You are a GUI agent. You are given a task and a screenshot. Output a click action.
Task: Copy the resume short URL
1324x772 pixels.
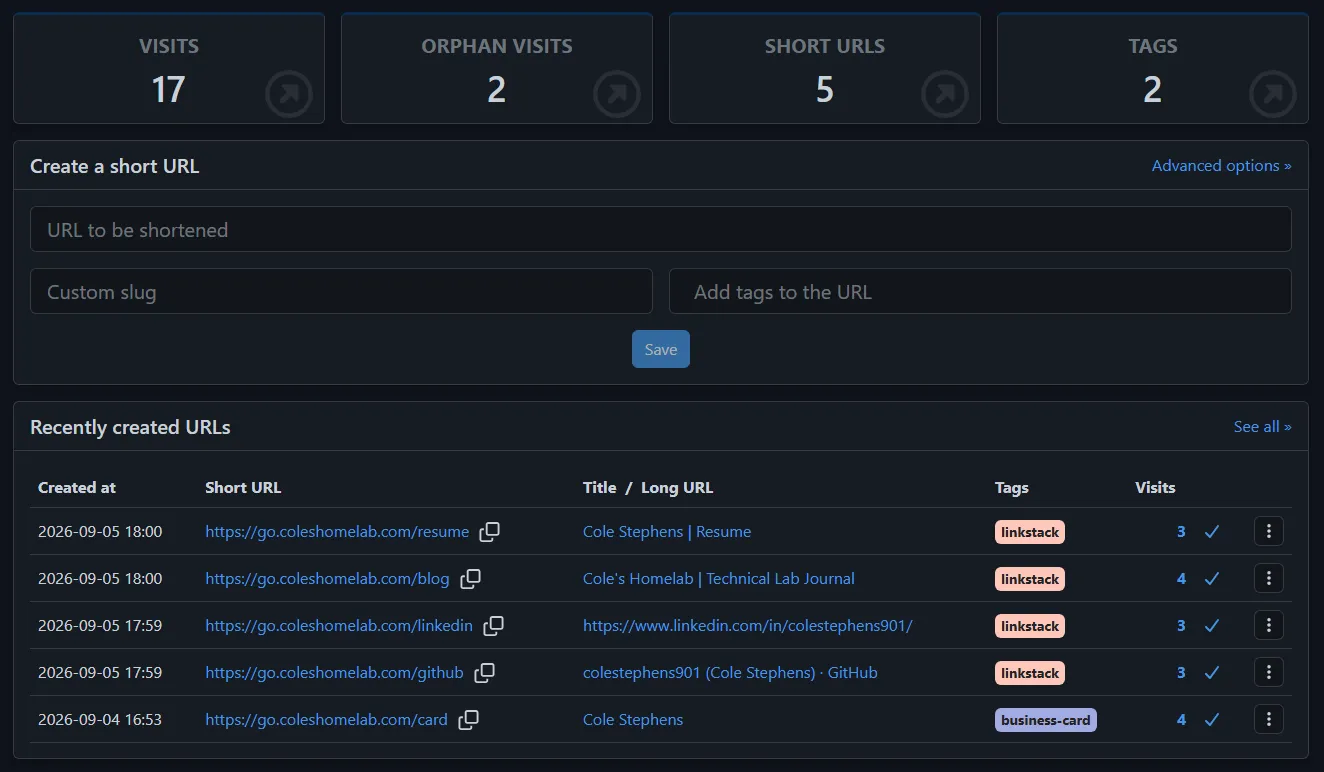(489, 532)
